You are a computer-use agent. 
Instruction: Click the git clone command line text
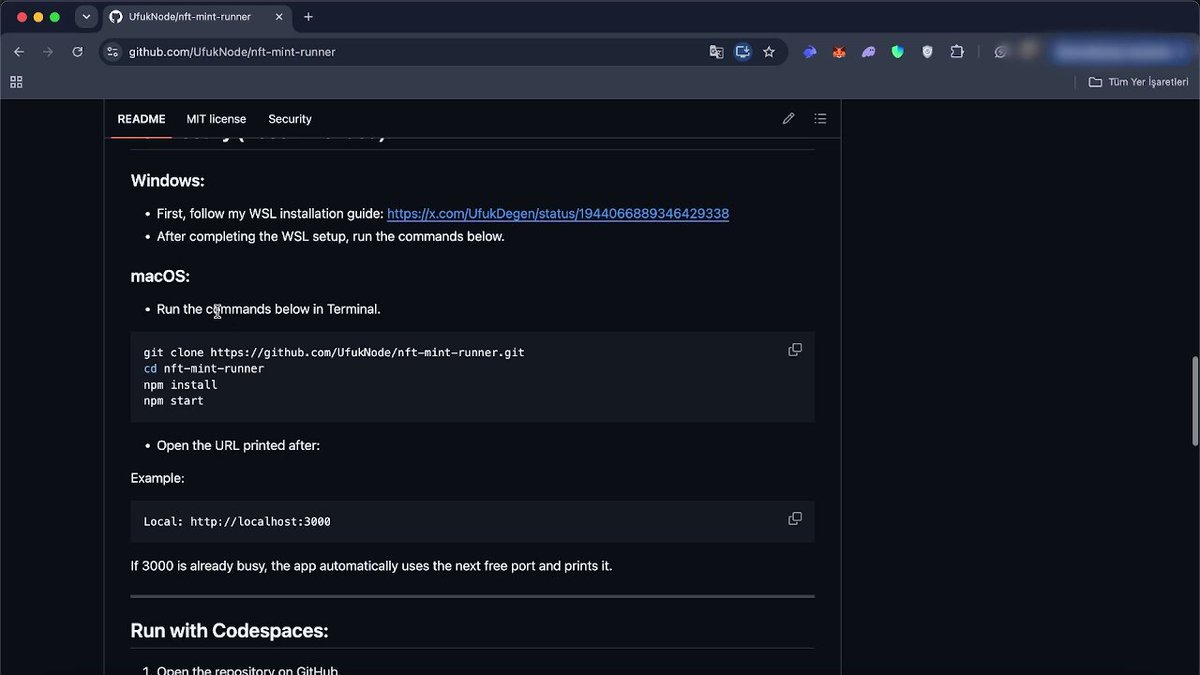(334, 353)
